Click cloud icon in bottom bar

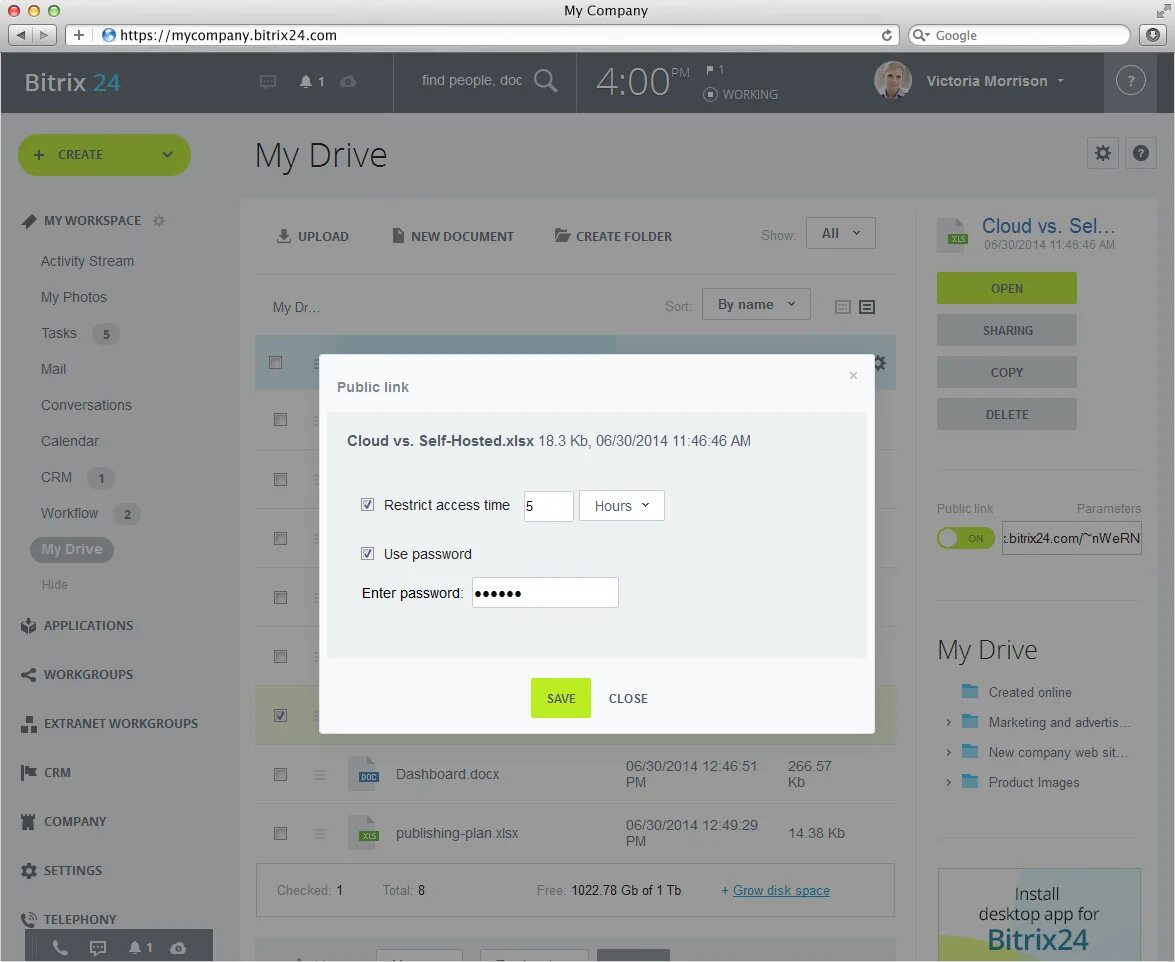[178, 948]
